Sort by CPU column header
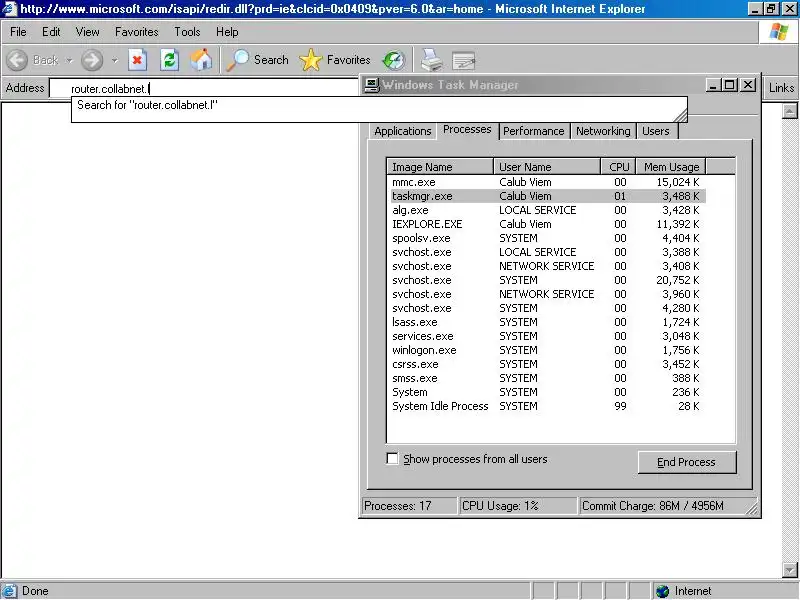 pyautogui.click(x=618, y=167)
